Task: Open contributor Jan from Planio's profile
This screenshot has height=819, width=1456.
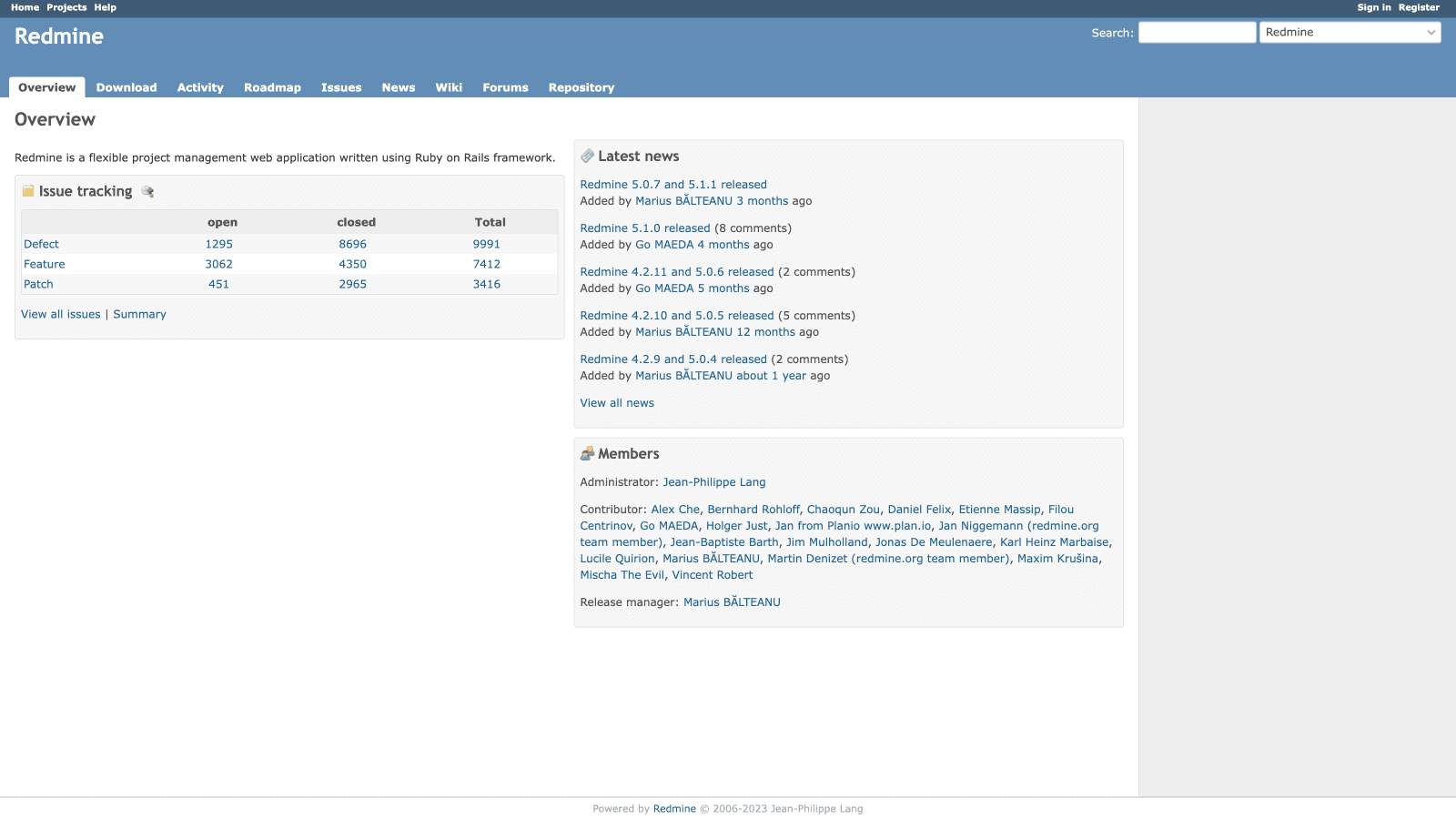Action: click(x=854, y=526)
